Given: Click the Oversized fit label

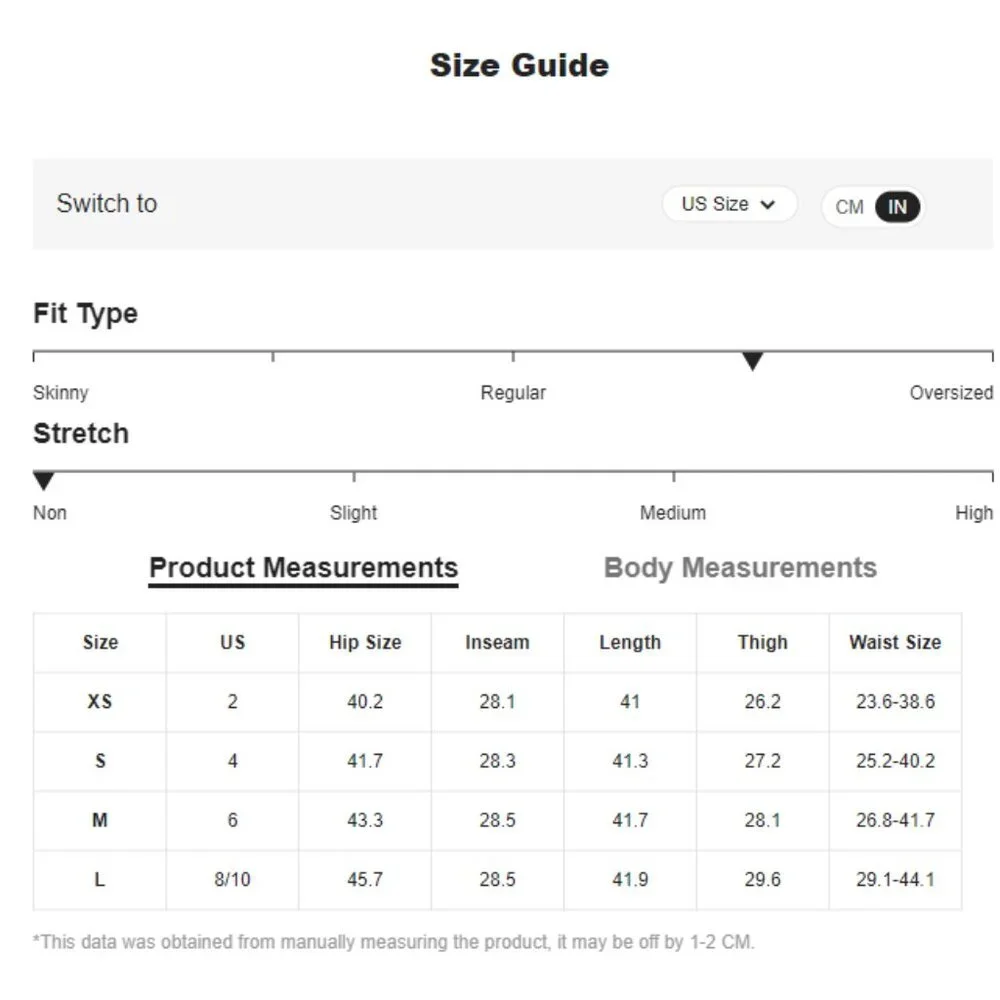Looking at the screenshot, I should pyautogui.click(x=950, y=393).
